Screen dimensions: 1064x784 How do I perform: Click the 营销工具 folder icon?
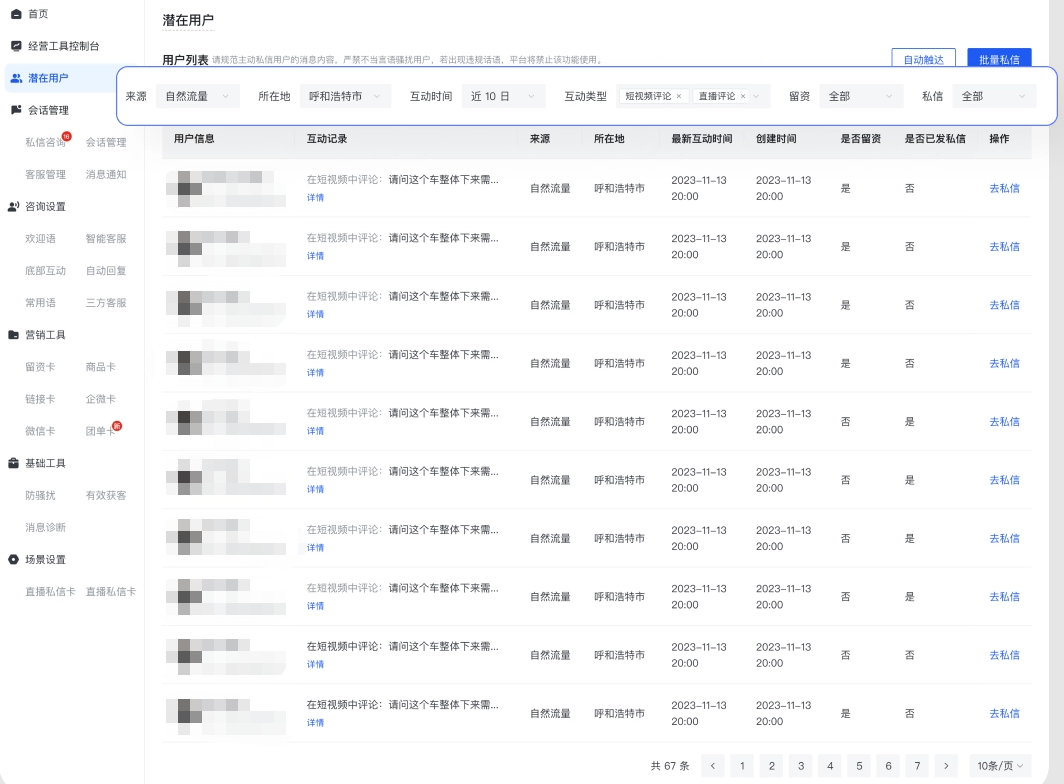(14, 335)
